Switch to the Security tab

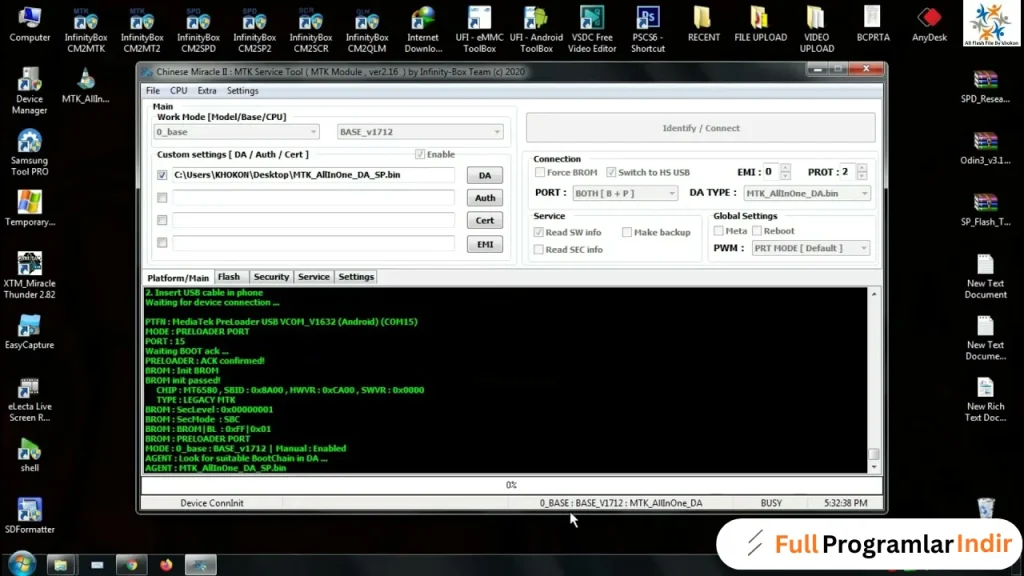pos(271,277)
